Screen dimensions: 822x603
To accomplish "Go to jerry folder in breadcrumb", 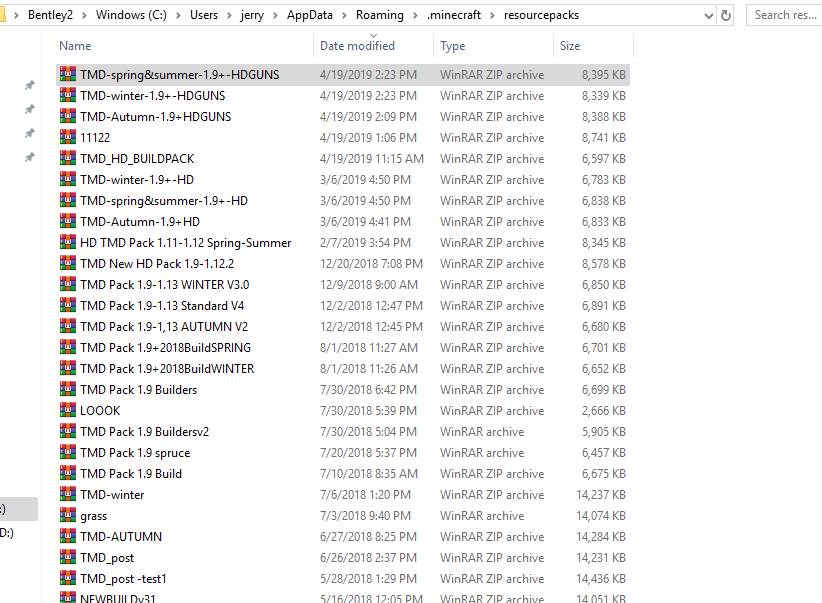I will 252,15.
